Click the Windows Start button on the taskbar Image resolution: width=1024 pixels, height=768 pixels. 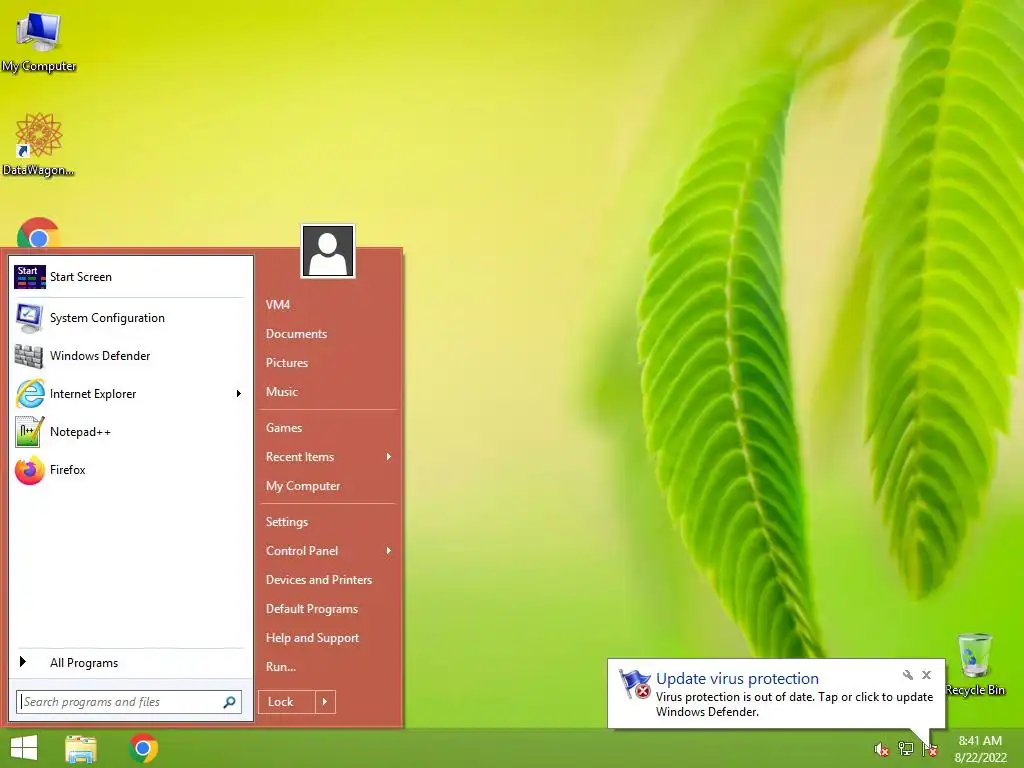point(24,748)
